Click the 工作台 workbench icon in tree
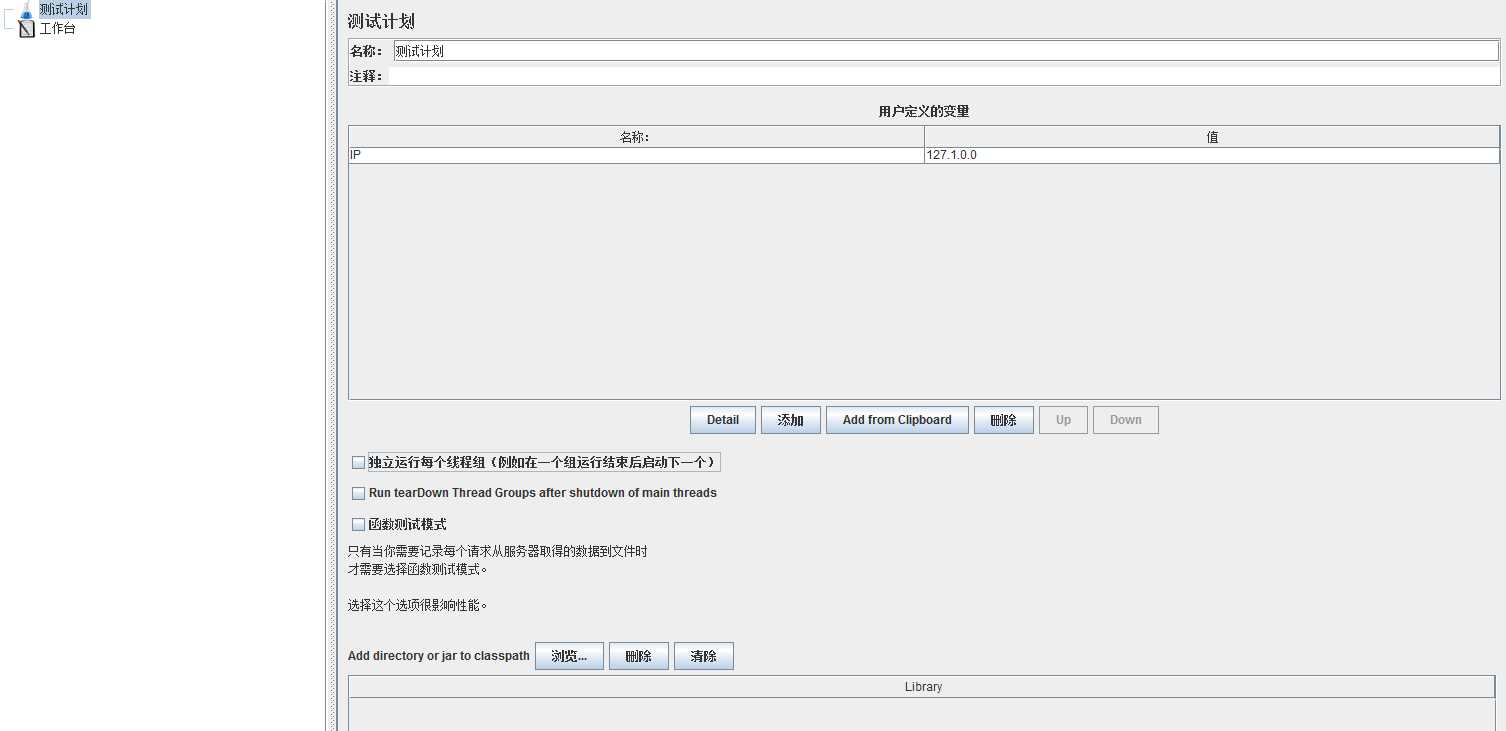Viewport: 1506px width, 731px height. pyautogui.click(x=27, y=29)
